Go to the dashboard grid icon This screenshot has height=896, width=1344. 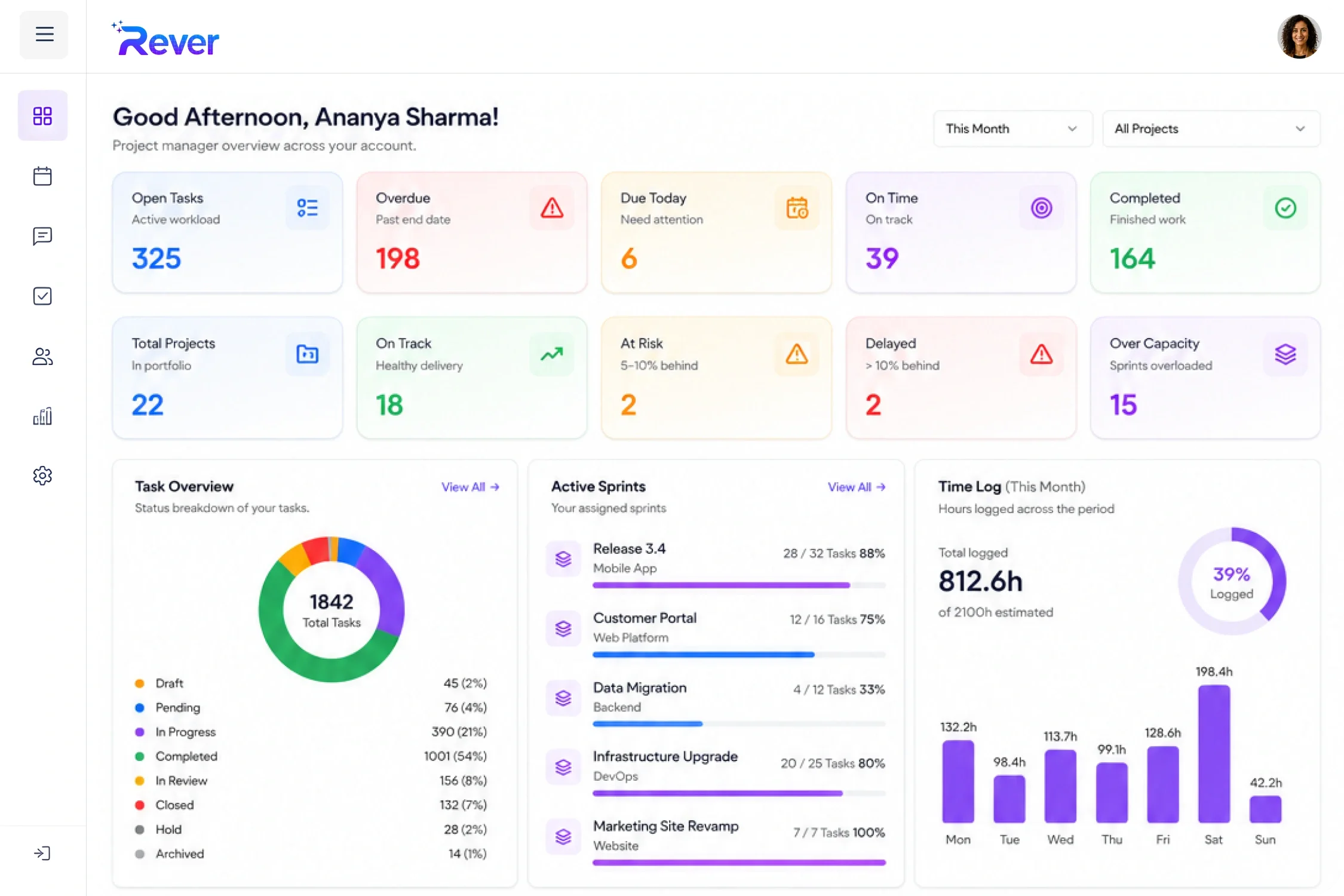pyautogui.click(x=42, y=116)
